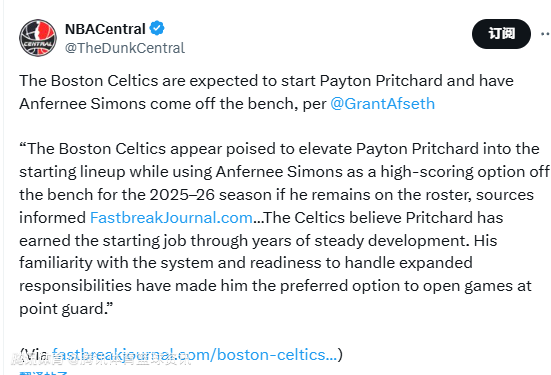Open the @TheDunkCentral handle
The image size is (551, 375).
pos(125,48)
